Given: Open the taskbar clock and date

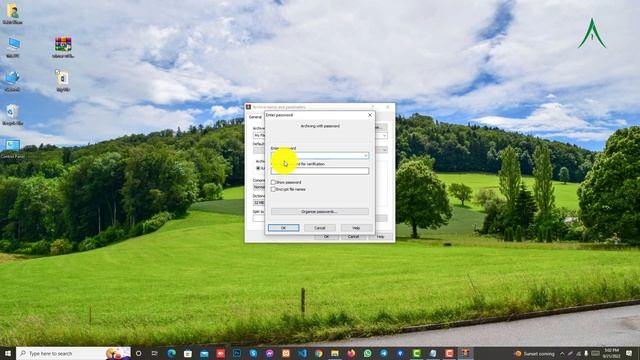Looking at the screenshot, I should (x=611, y=353).
